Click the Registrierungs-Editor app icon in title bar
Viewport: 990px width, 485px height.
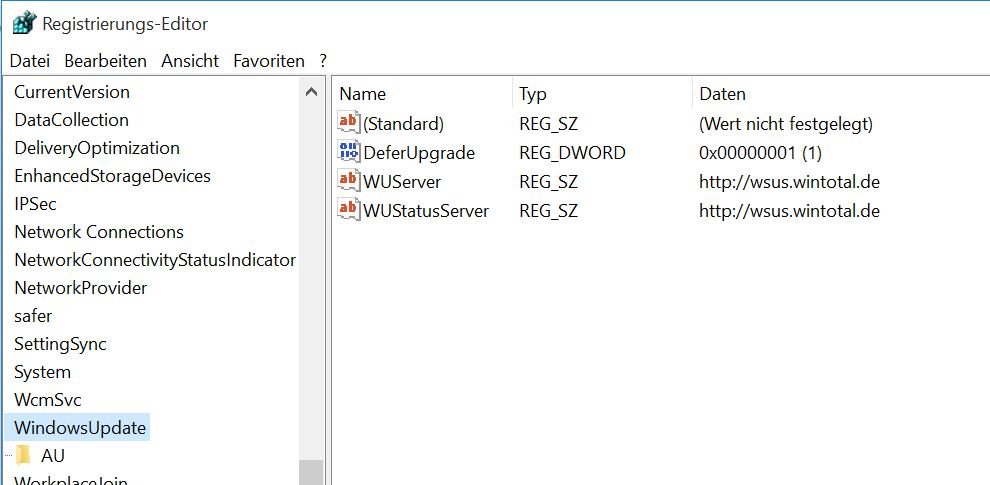(23, 23)
